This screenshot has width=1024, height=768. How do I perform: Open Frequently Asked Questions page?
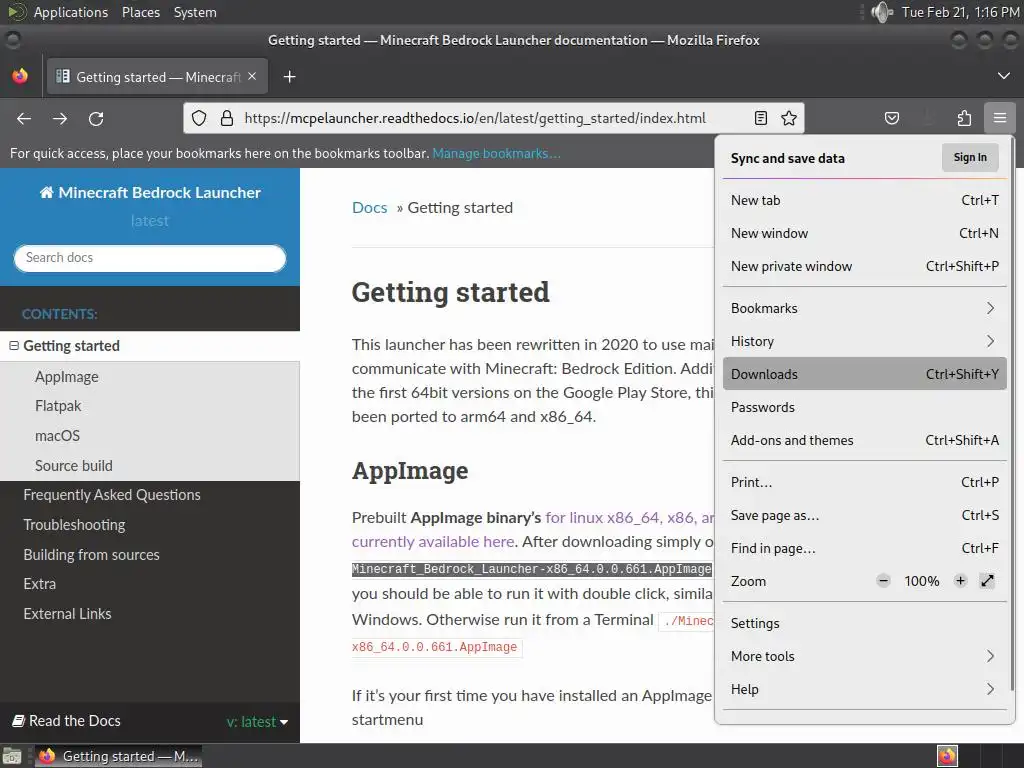(112, 495)
